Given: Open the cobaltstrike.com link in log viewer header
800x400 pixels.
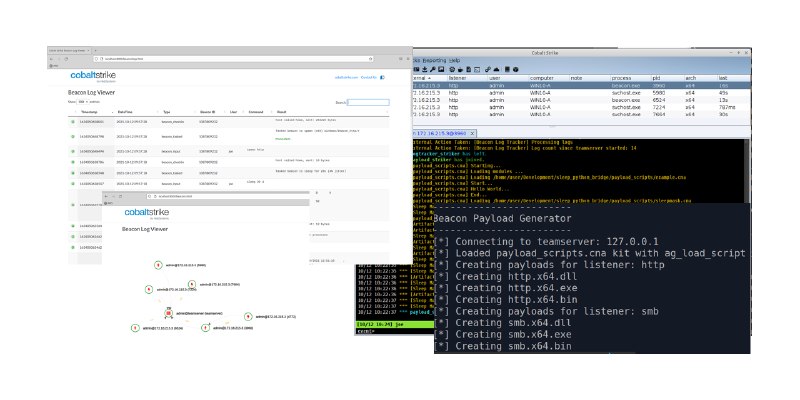Looking at the screenshot, I should pyautogui.click(x=345, y=77).
